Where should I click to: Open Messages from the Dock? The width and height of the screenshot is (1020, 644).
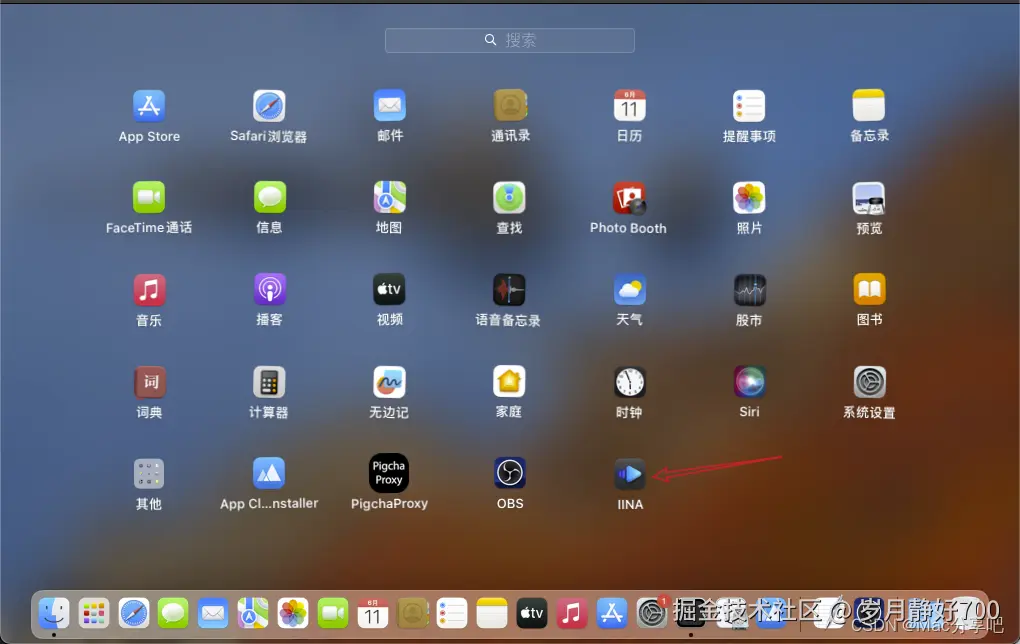click(173, 613)
